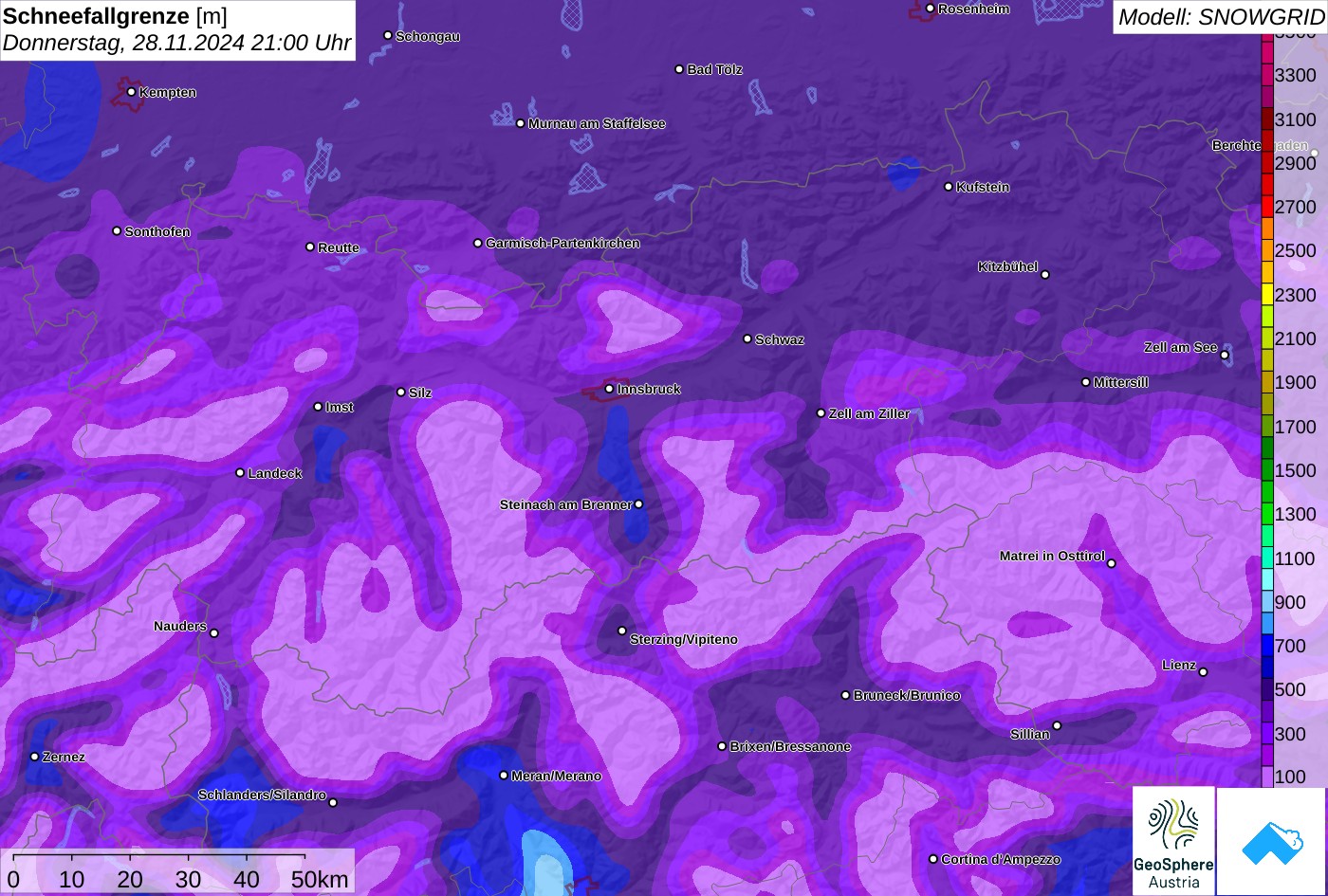This screenshot has width=1328, height=896.
Task: Click the Bad Tölz label
Action: click(715, 69)
